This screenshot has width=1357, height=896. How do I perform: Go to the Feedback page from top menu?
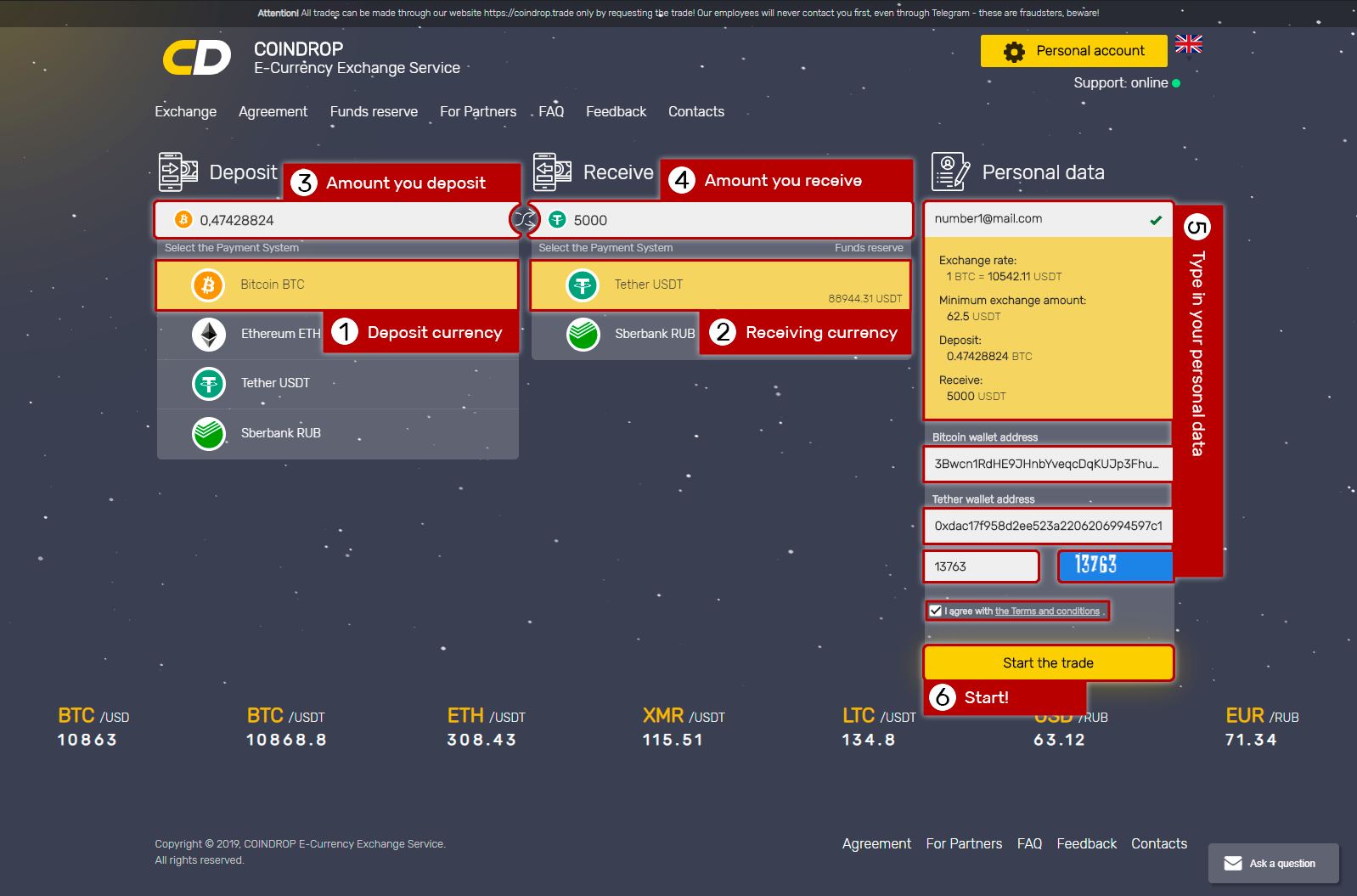tap(616, 111)
